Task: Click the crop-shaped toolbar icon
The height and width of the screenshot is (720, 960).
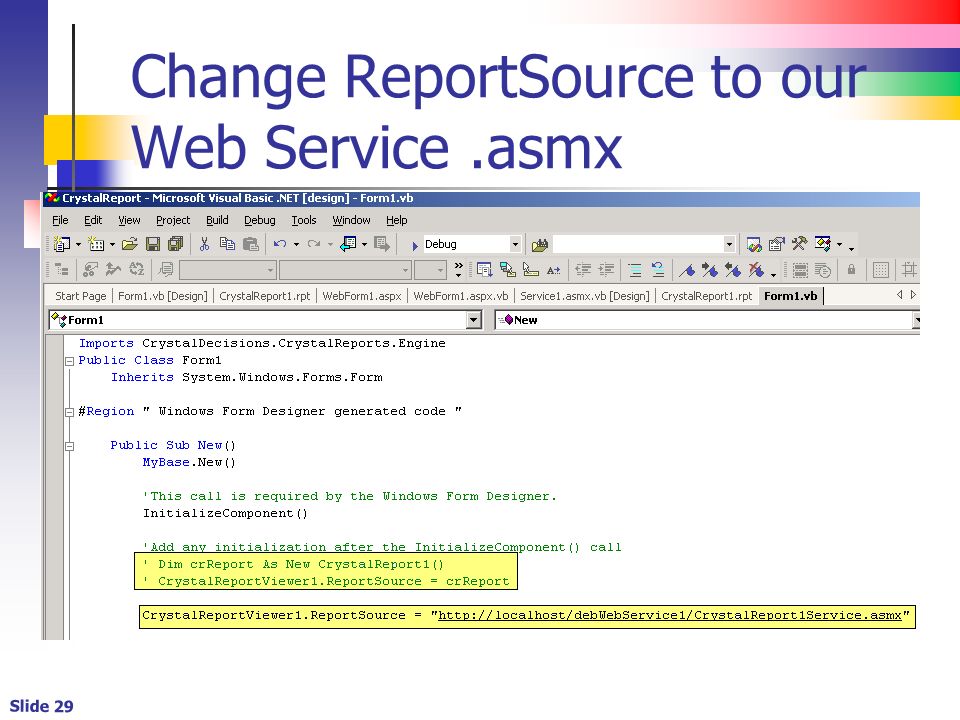Action: 909,269
